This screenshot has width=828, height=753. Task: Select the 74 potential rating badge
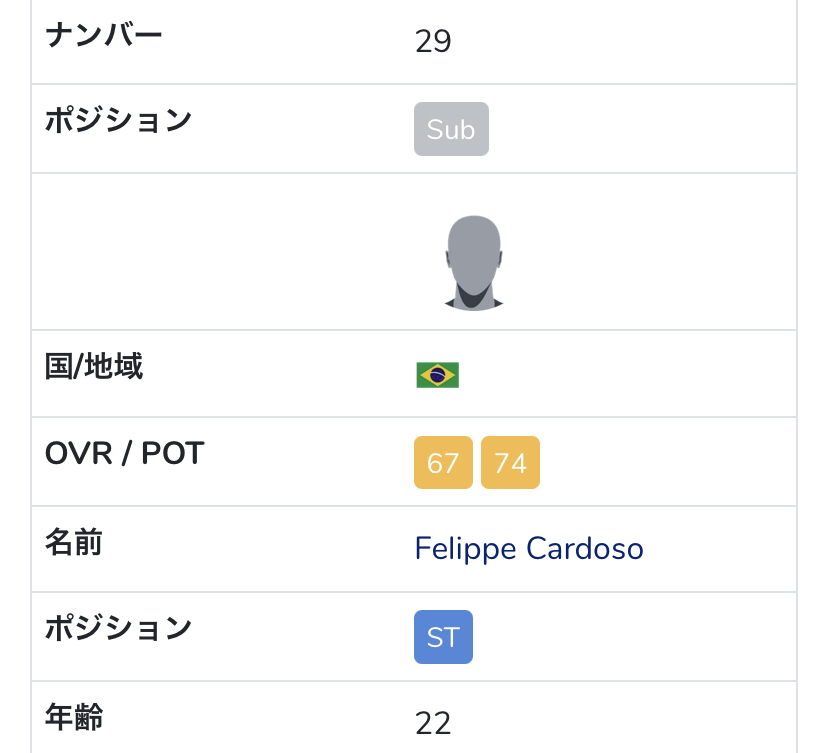[510, 463]
